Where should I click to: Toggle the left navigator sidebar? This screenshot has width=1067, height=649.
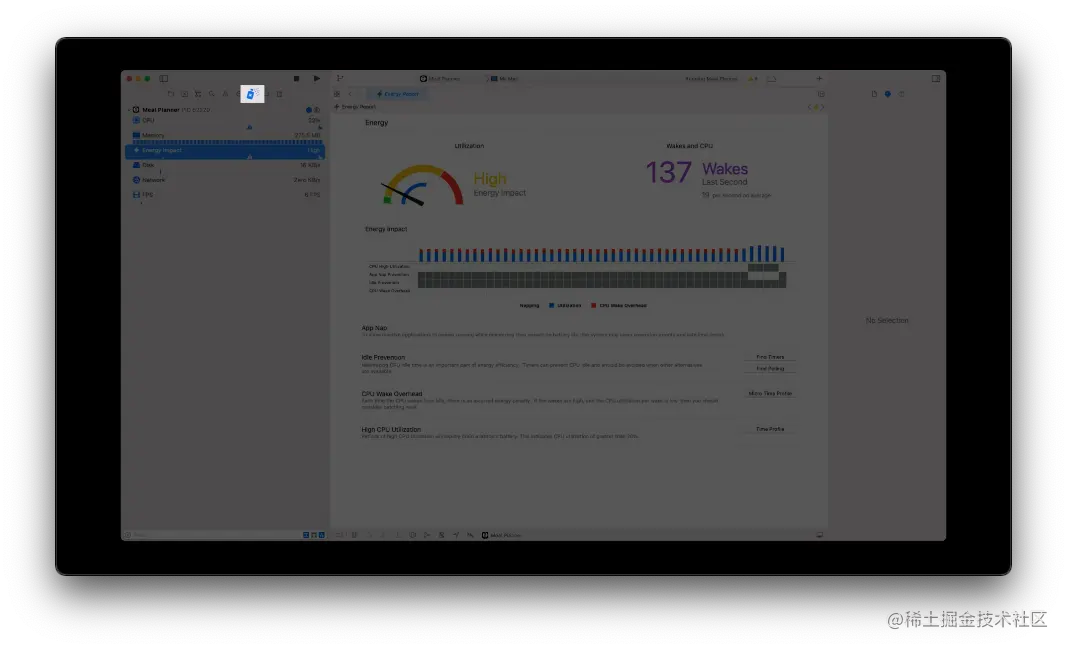point(163,79)
